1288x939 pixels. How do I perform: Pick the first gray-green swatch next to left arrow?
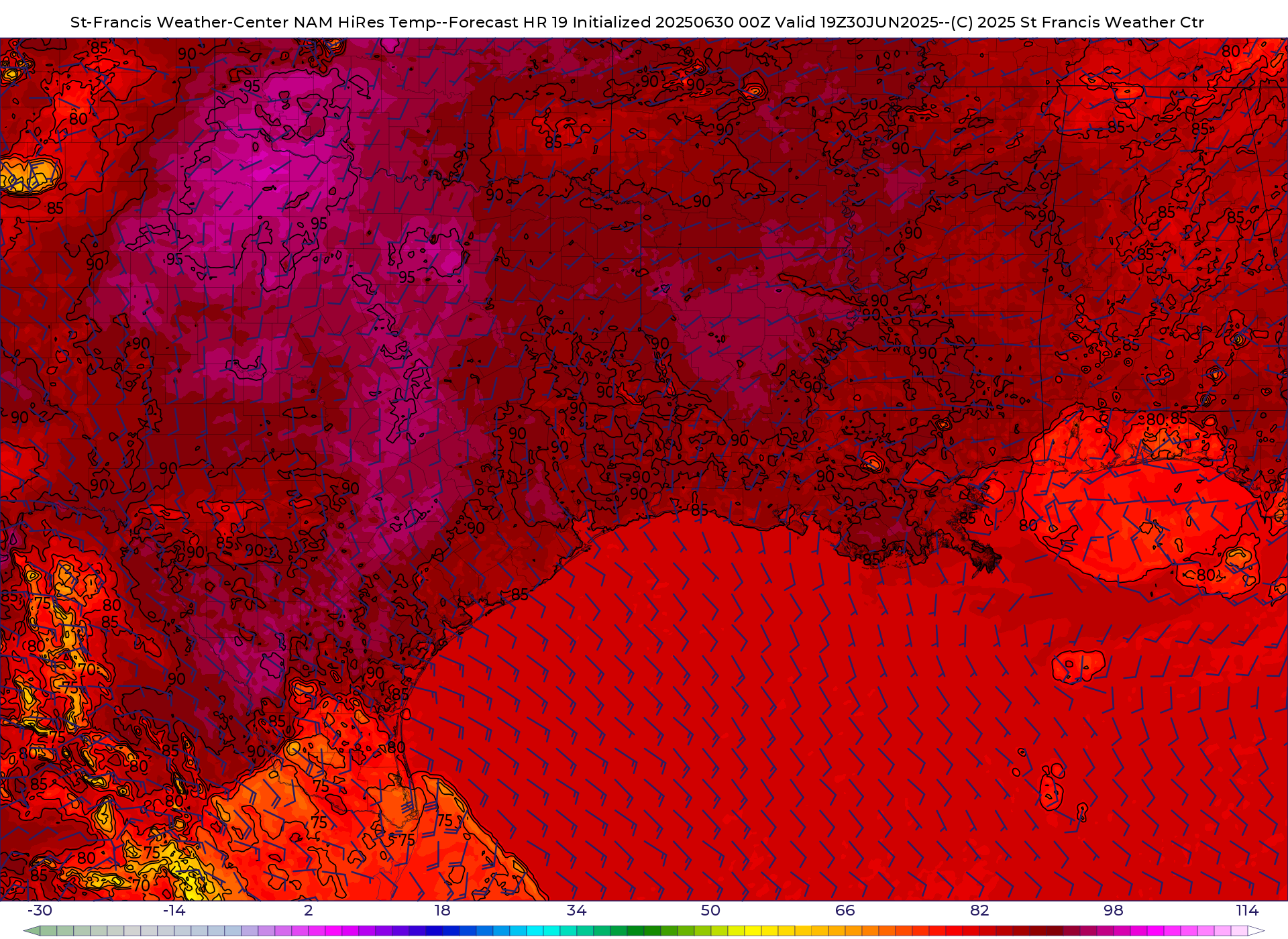(48, 931)
